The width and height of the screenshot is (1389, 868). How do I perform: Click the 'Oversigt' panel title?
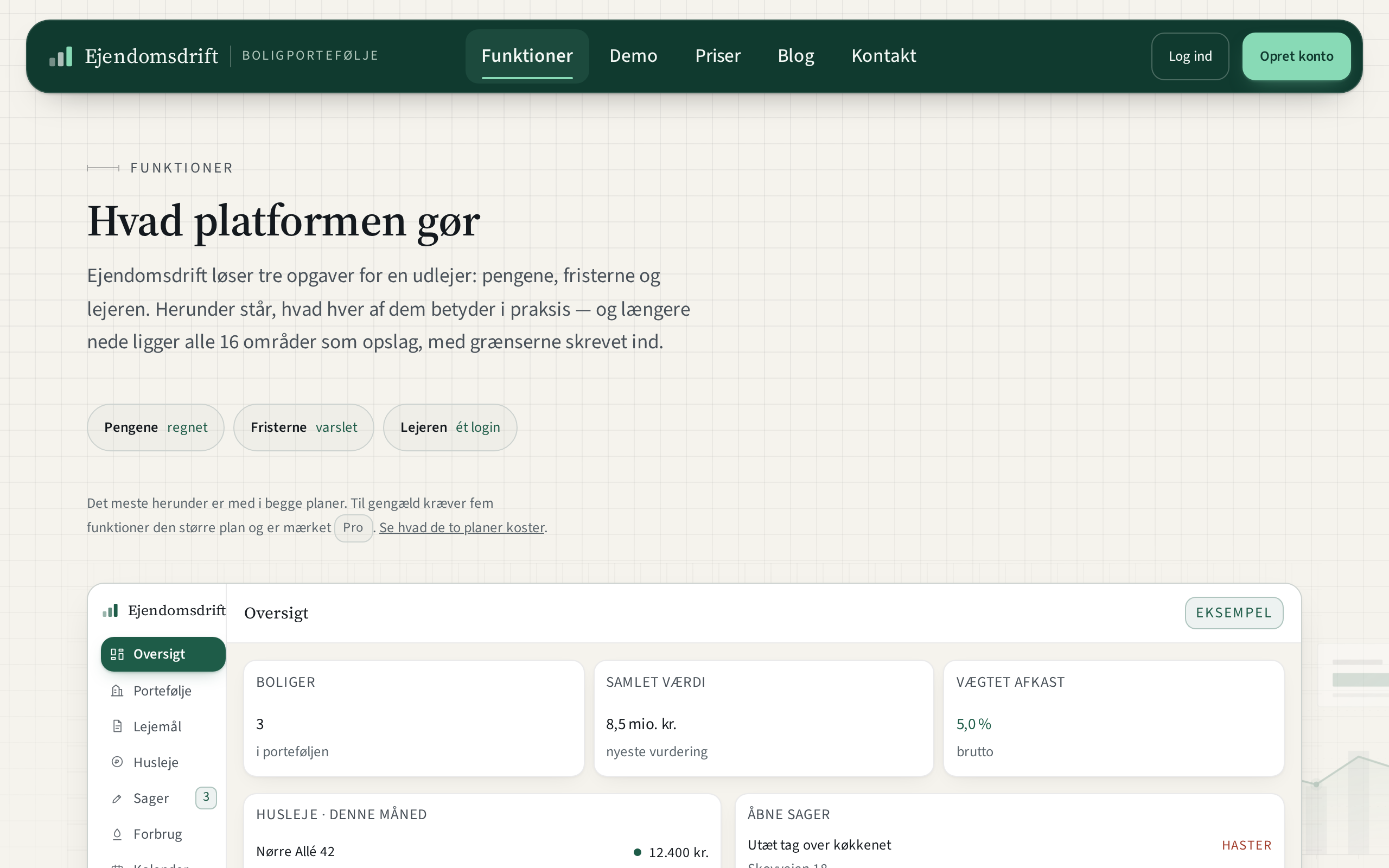tap(276, 613)
